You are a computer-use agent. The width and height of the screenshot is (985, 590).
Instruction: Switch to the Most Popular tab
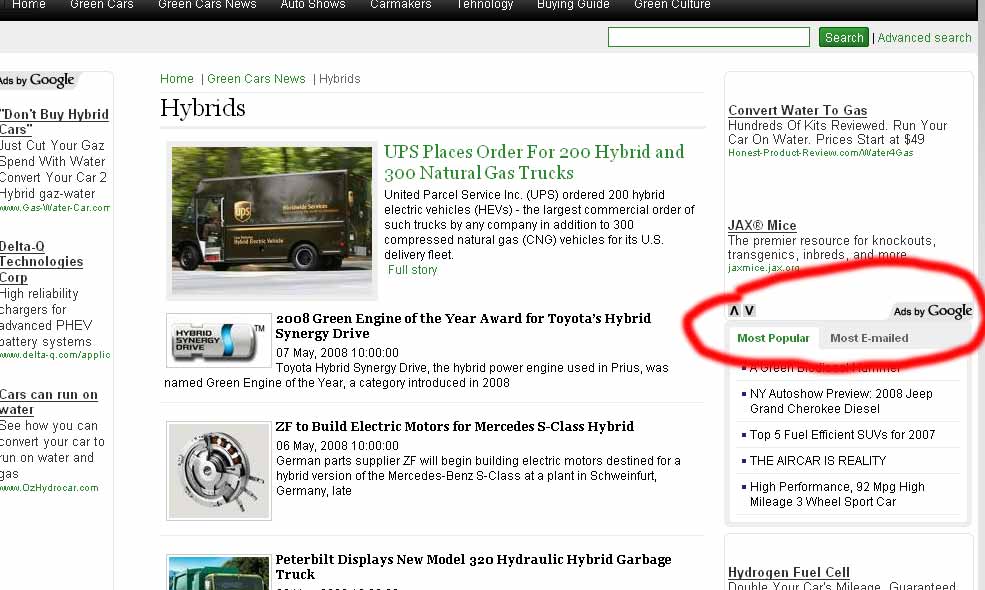click(x=773, y=338)
